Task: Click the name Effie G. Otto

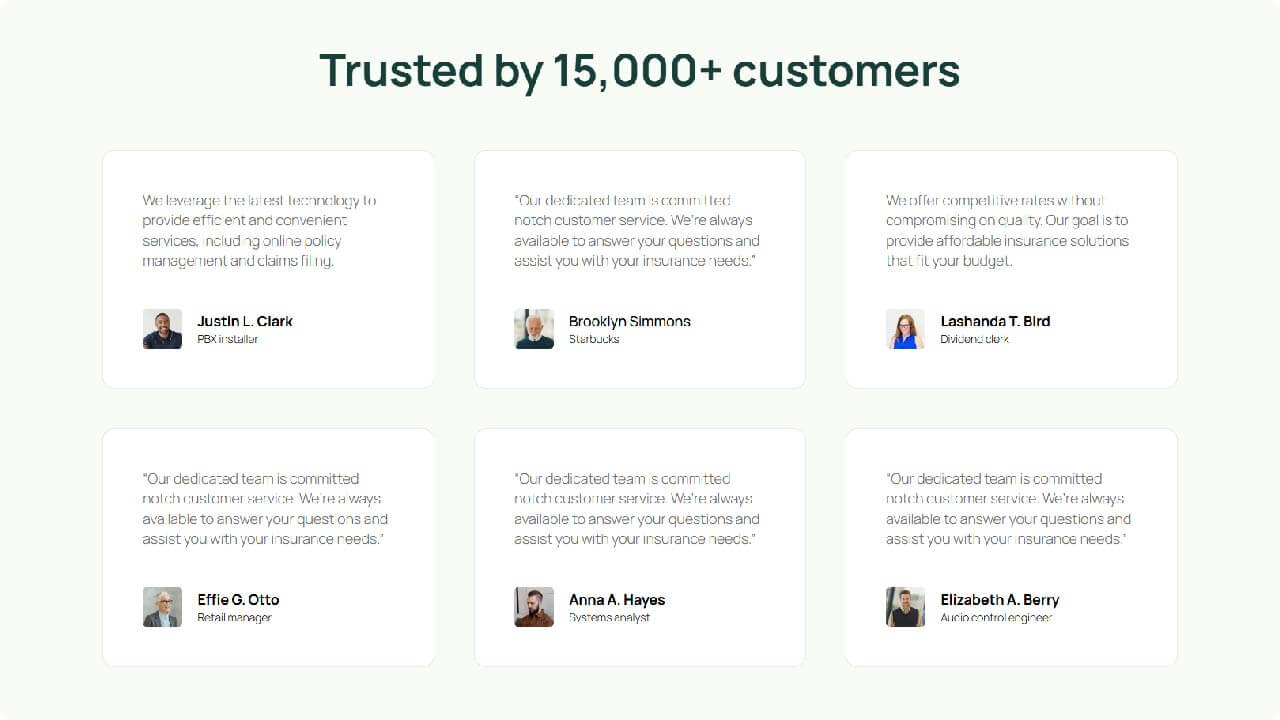Action: click(238, 599)
